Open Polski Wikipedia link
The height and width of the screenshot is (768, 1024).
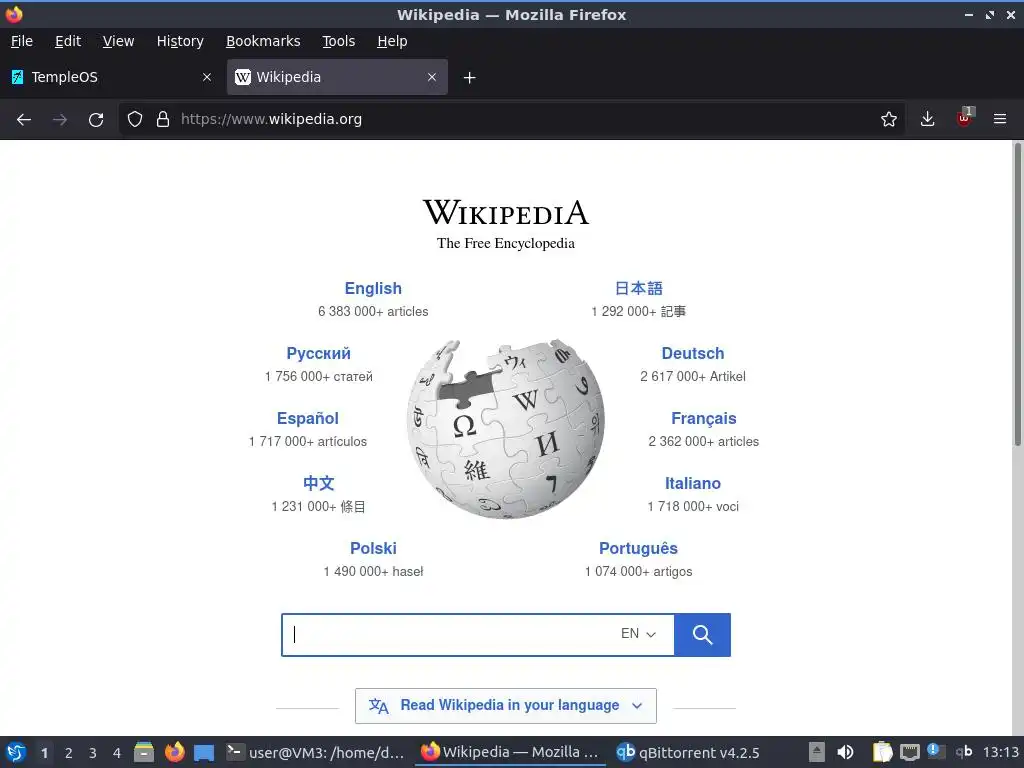pyautogui.click(x=373, y=548)
